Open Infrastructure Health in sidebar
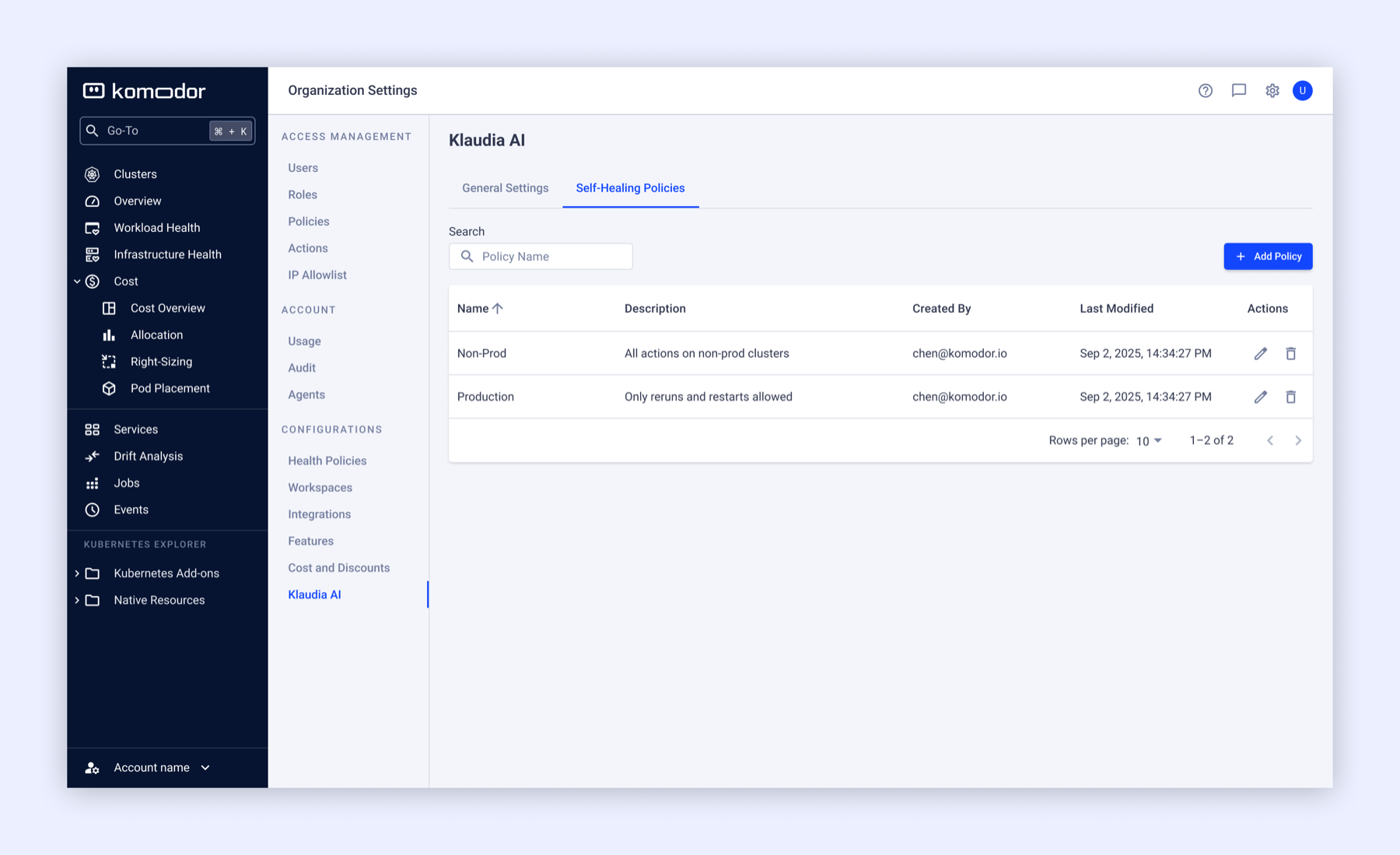The height and width of the screenshot is (855, 1400). tap(167, 254)
